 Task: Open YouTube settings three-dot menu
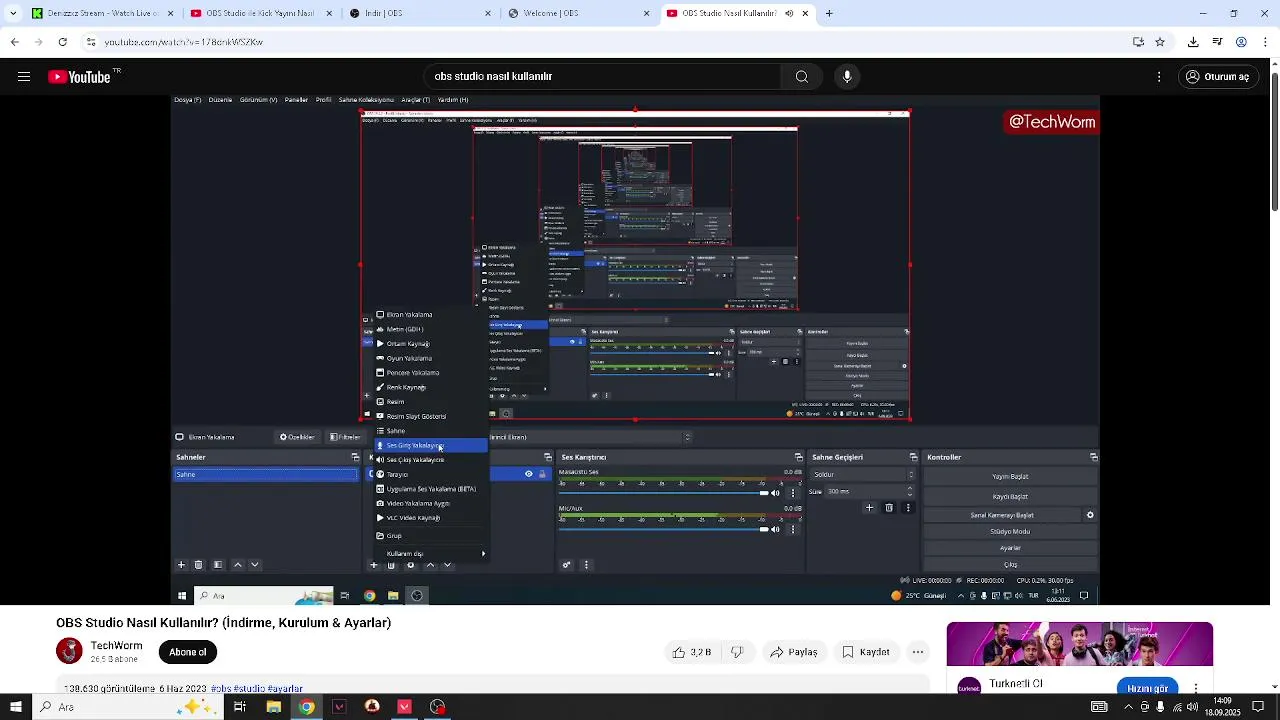click(1159, 77)
